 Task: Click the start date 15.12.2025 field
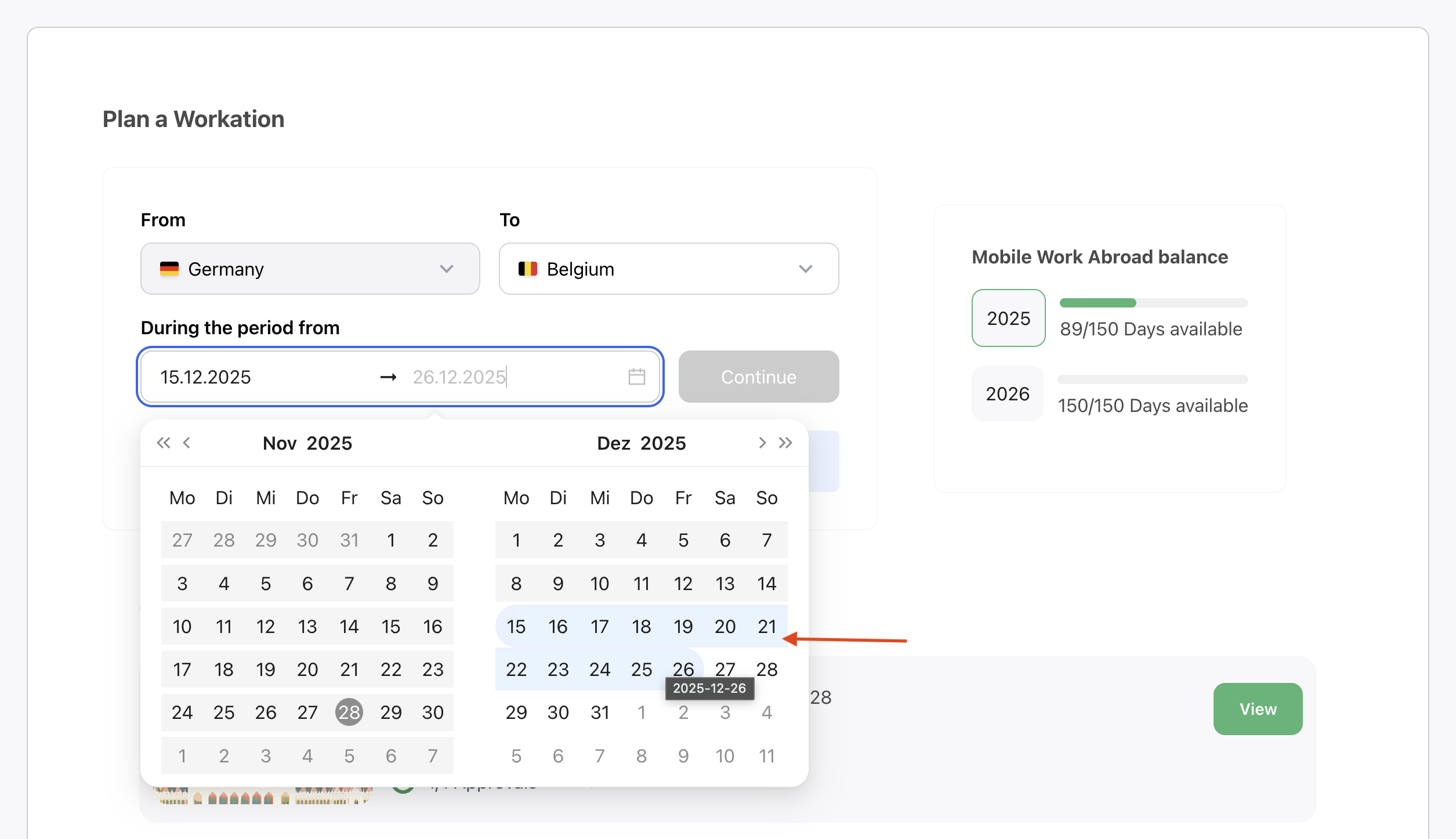pos(206,377)
